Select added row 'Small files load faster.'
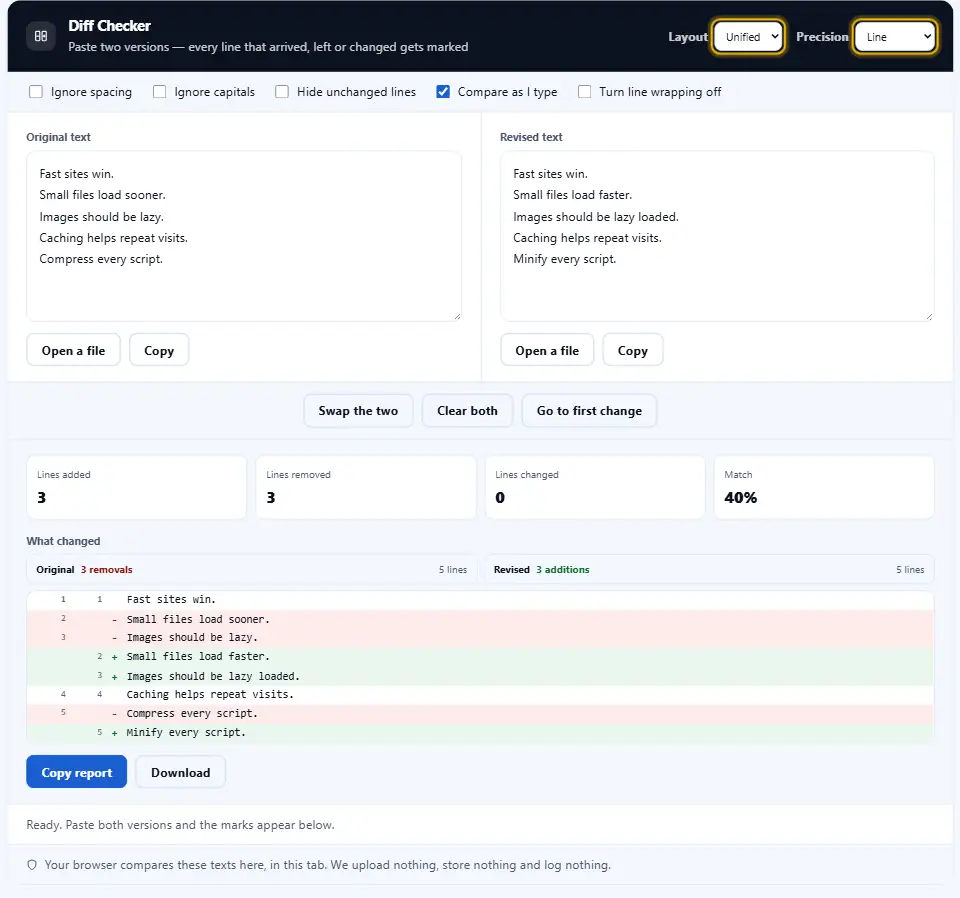This screenshot has height=898, width=960. (x=480, y=657)
